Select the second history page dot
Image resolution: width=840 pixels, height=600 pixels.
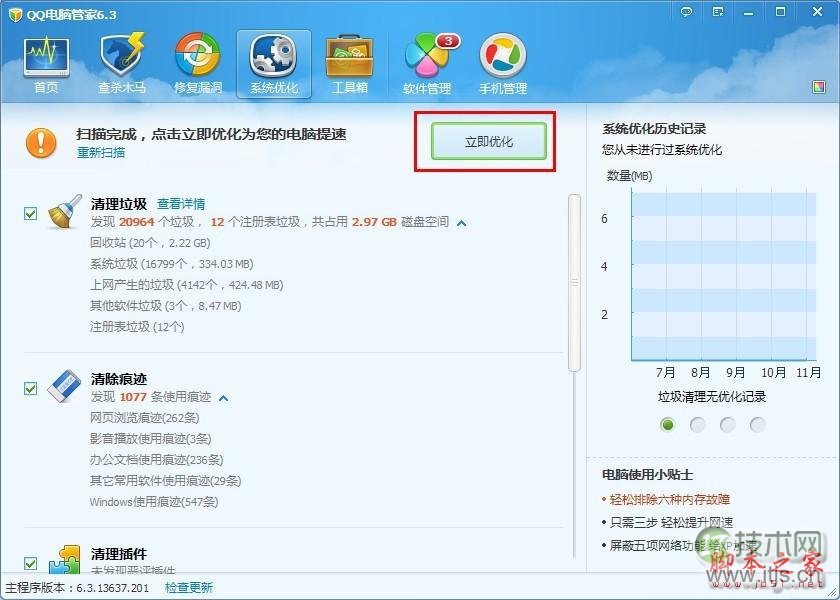click(698, 425)
